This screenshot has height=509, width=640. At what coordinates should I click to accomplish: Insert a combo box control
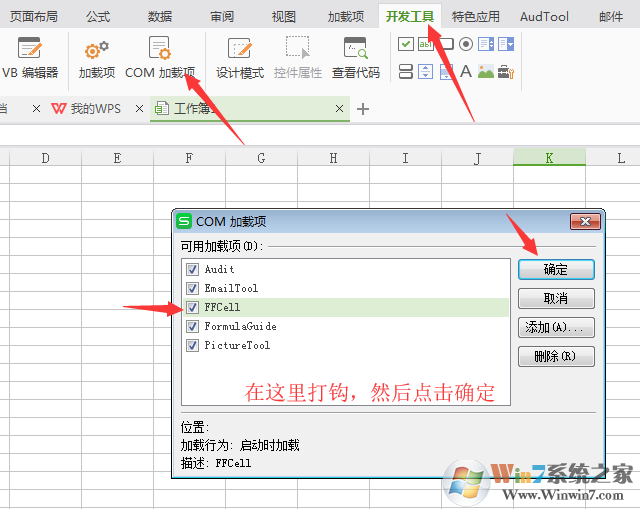(506, 44)
